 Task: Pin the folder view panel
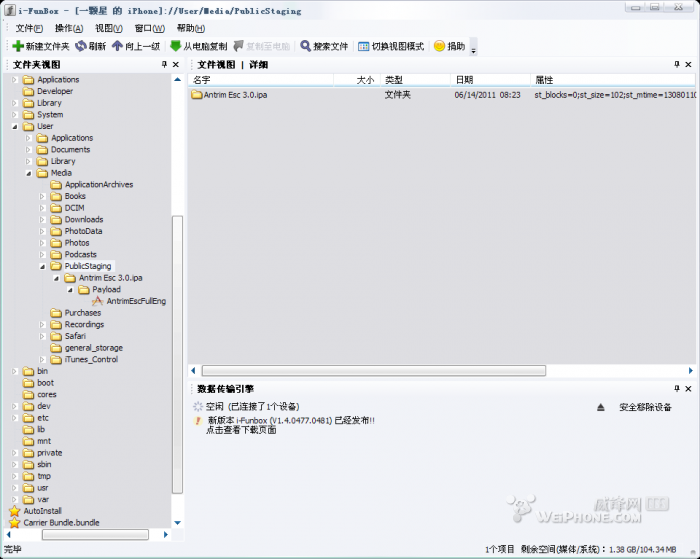coord(164,65)
